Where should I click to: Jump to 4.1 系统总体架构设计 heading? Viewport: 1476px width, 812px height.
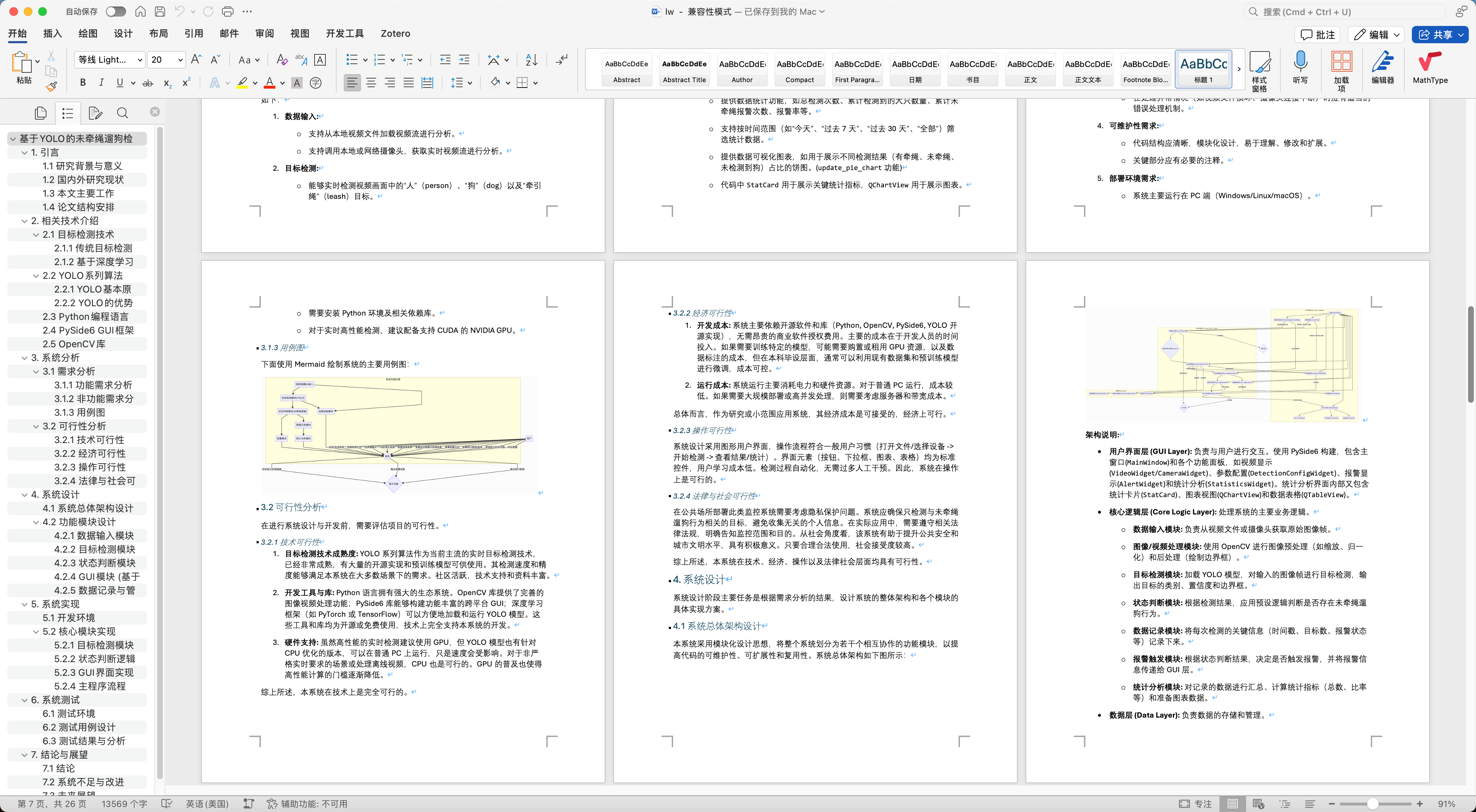click(88, 509)
